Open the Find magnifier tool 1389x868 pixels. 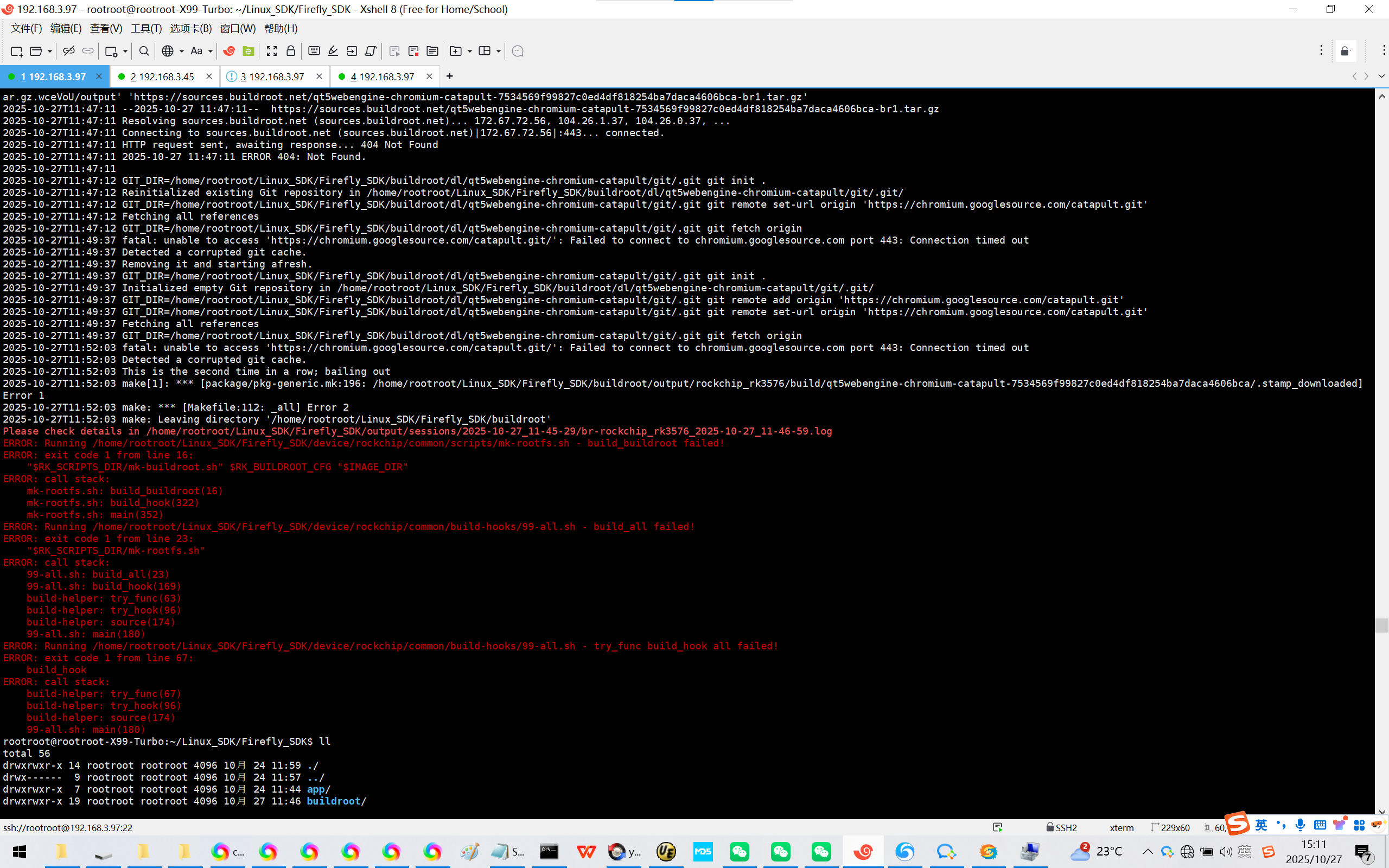pos(144,51)
